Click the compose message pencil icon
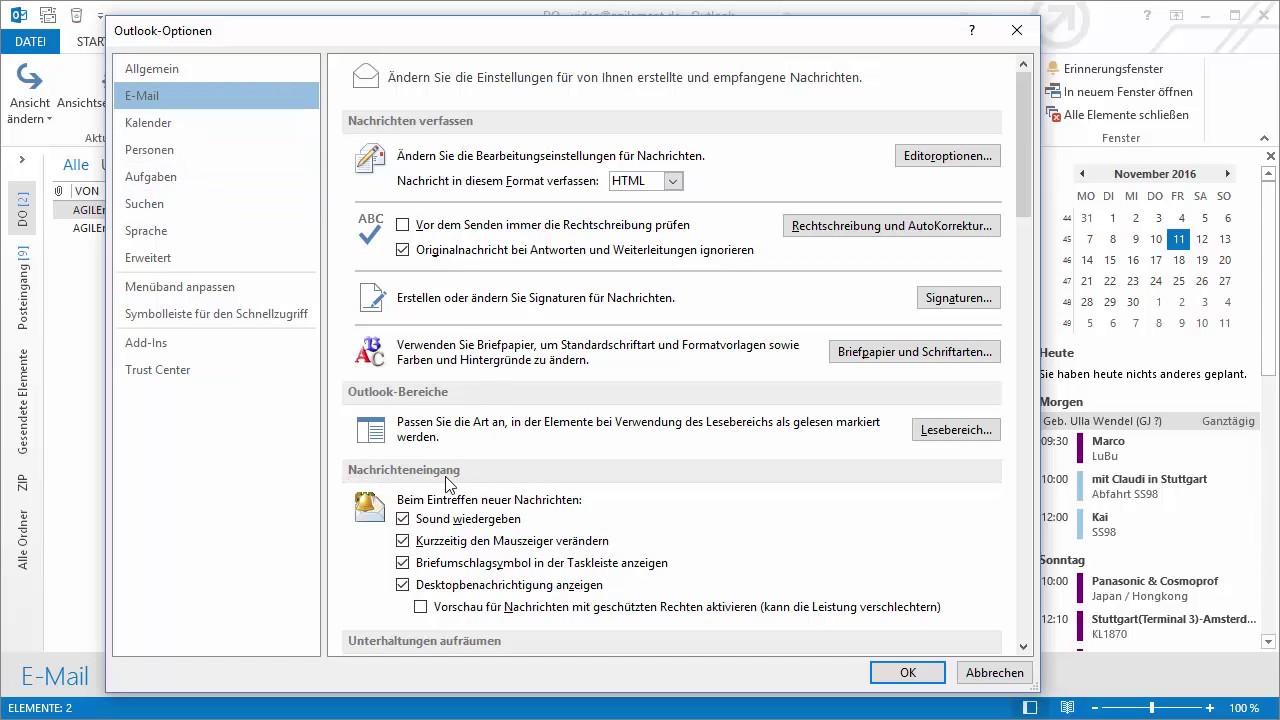Viewport: 1280px width, 720px height. [x=370, y=160]
